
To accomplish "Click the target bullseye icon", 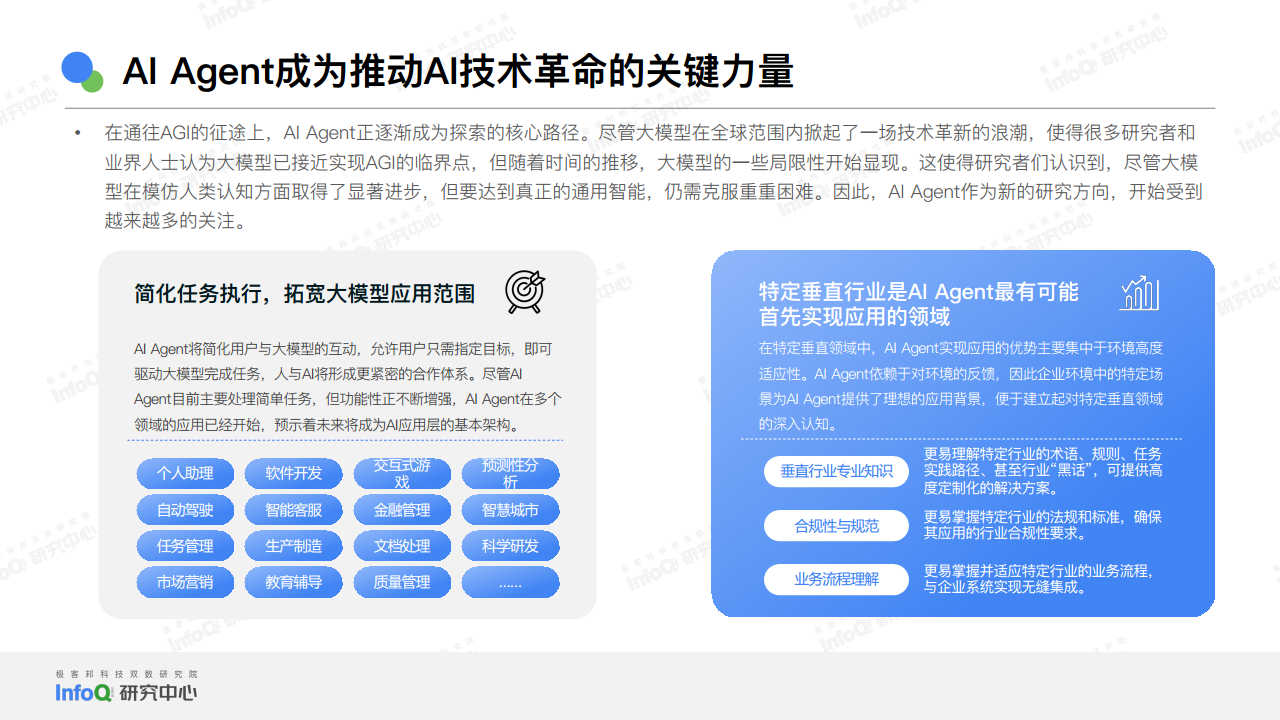I will click(x=525, y=292).
